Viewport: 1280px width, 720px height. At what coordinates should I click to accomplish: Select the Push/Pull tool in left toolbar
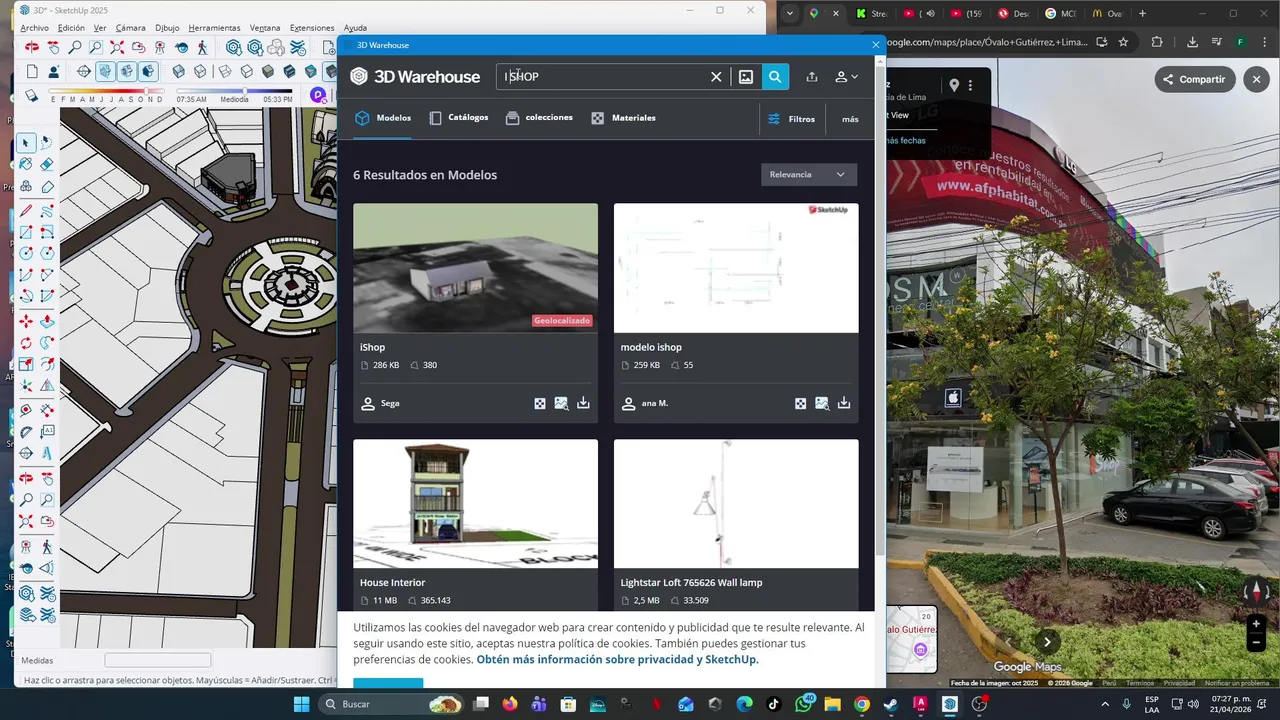[x=47, y=321]
